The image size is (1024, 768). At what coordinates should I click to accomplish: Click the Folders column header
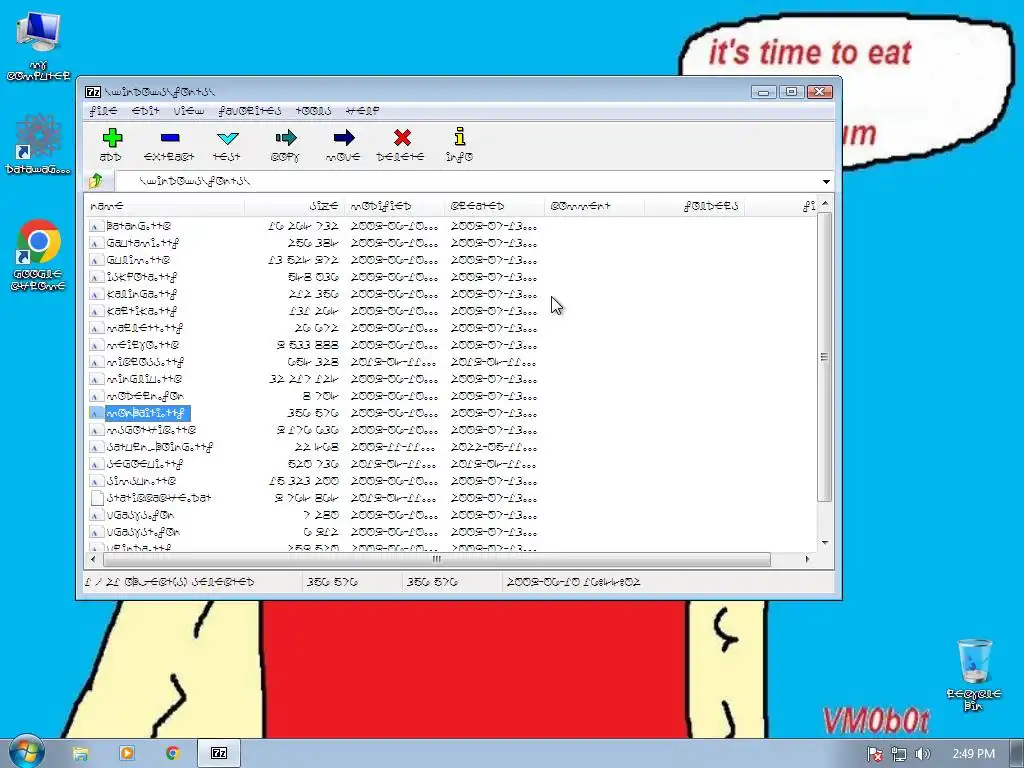pos(694,206)
